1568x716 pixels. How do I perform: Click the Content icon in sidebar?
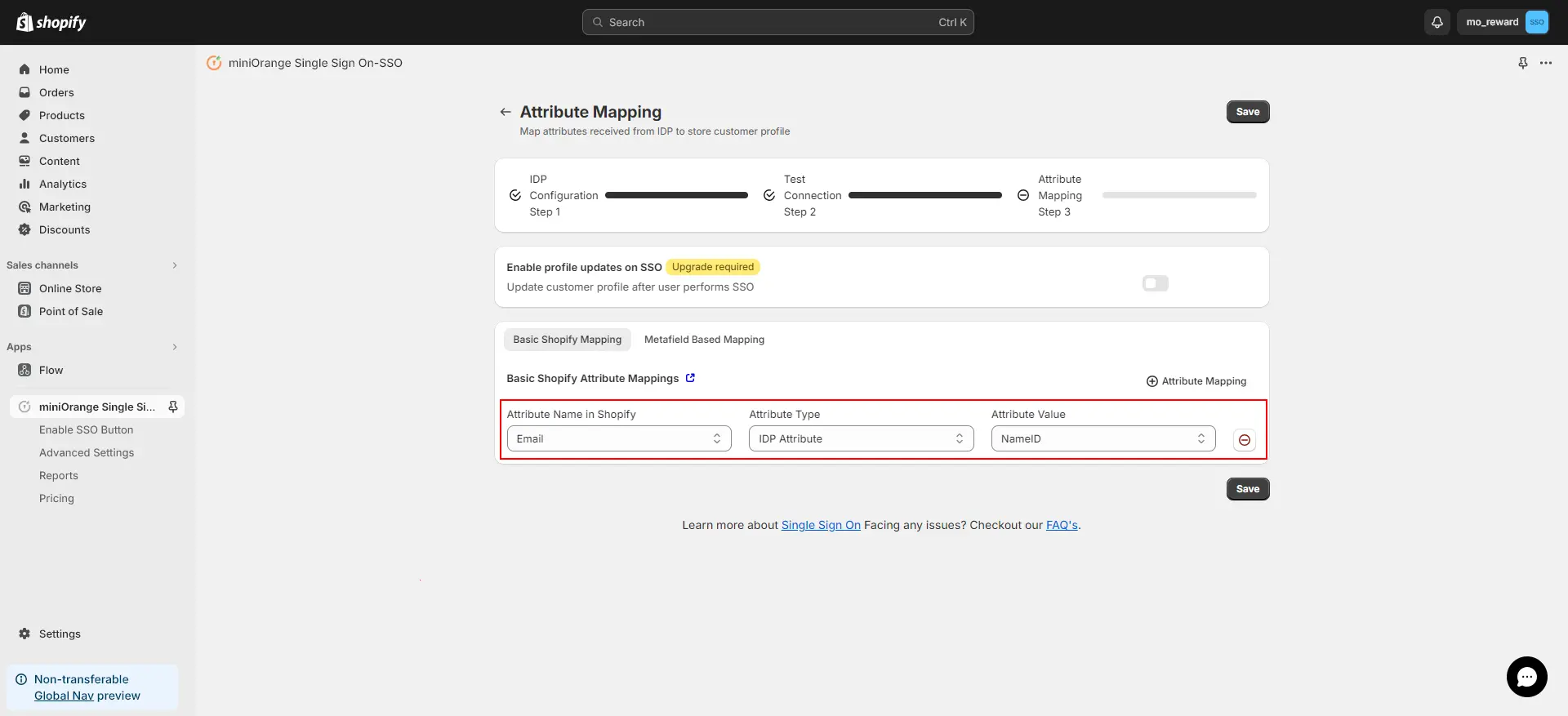(24, 161)
